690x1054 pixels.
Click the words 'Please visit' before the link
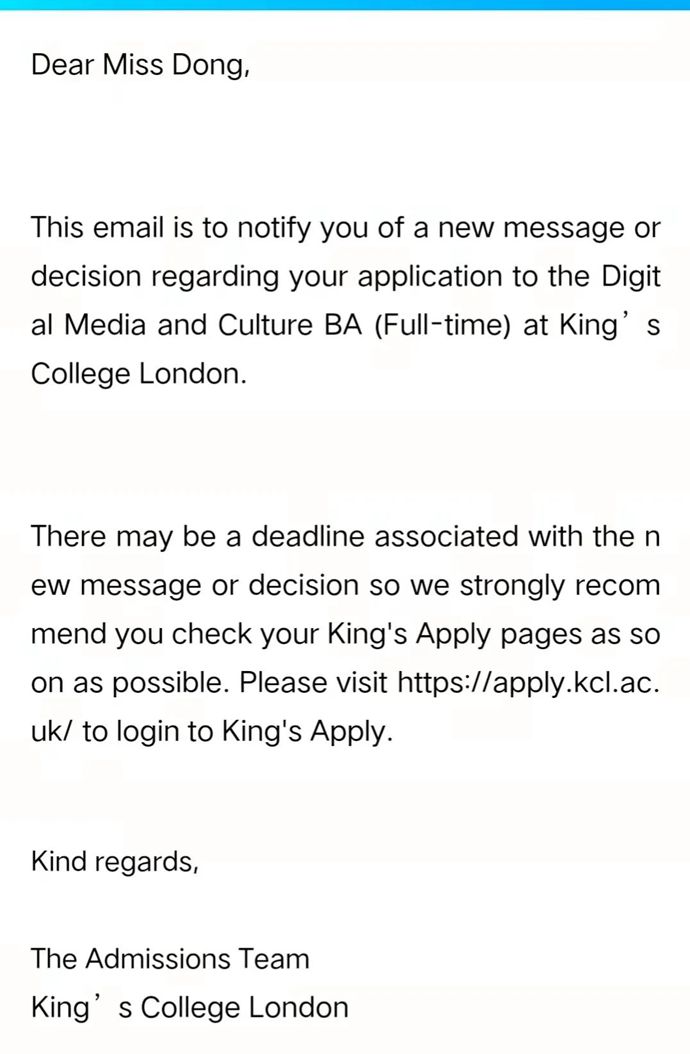(x=313, y=683)
